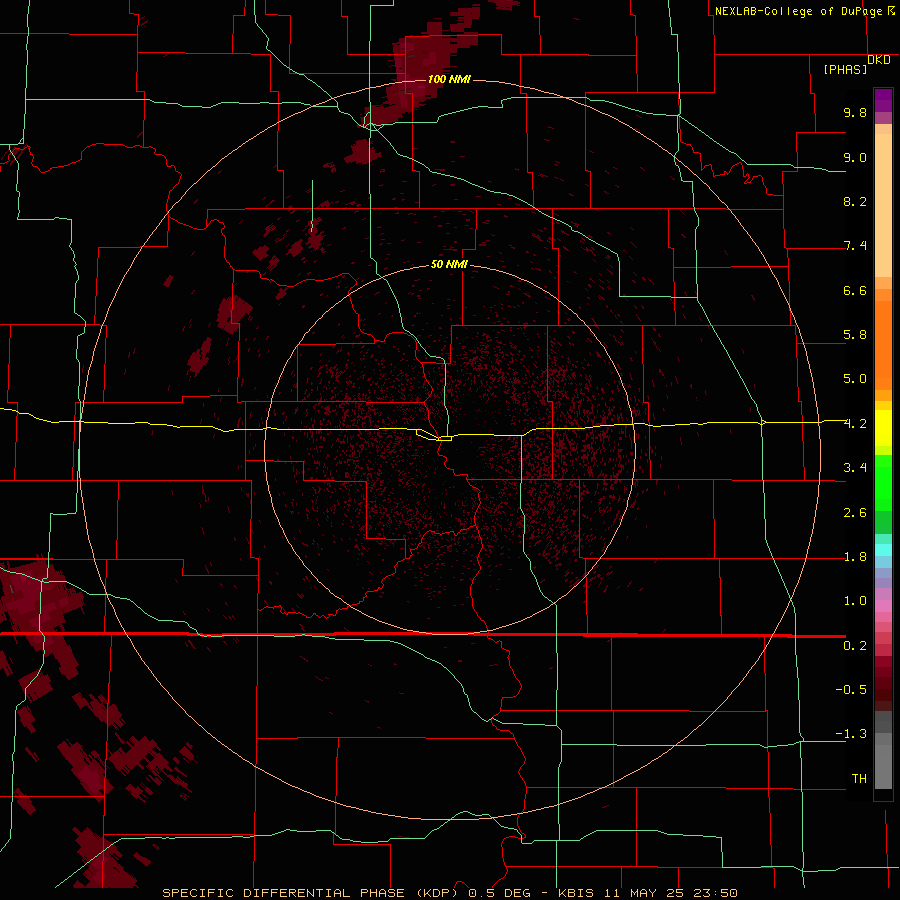Pick the purple segment on the color bar
Screen dimensions: 900x900
(x=883, y=100)
